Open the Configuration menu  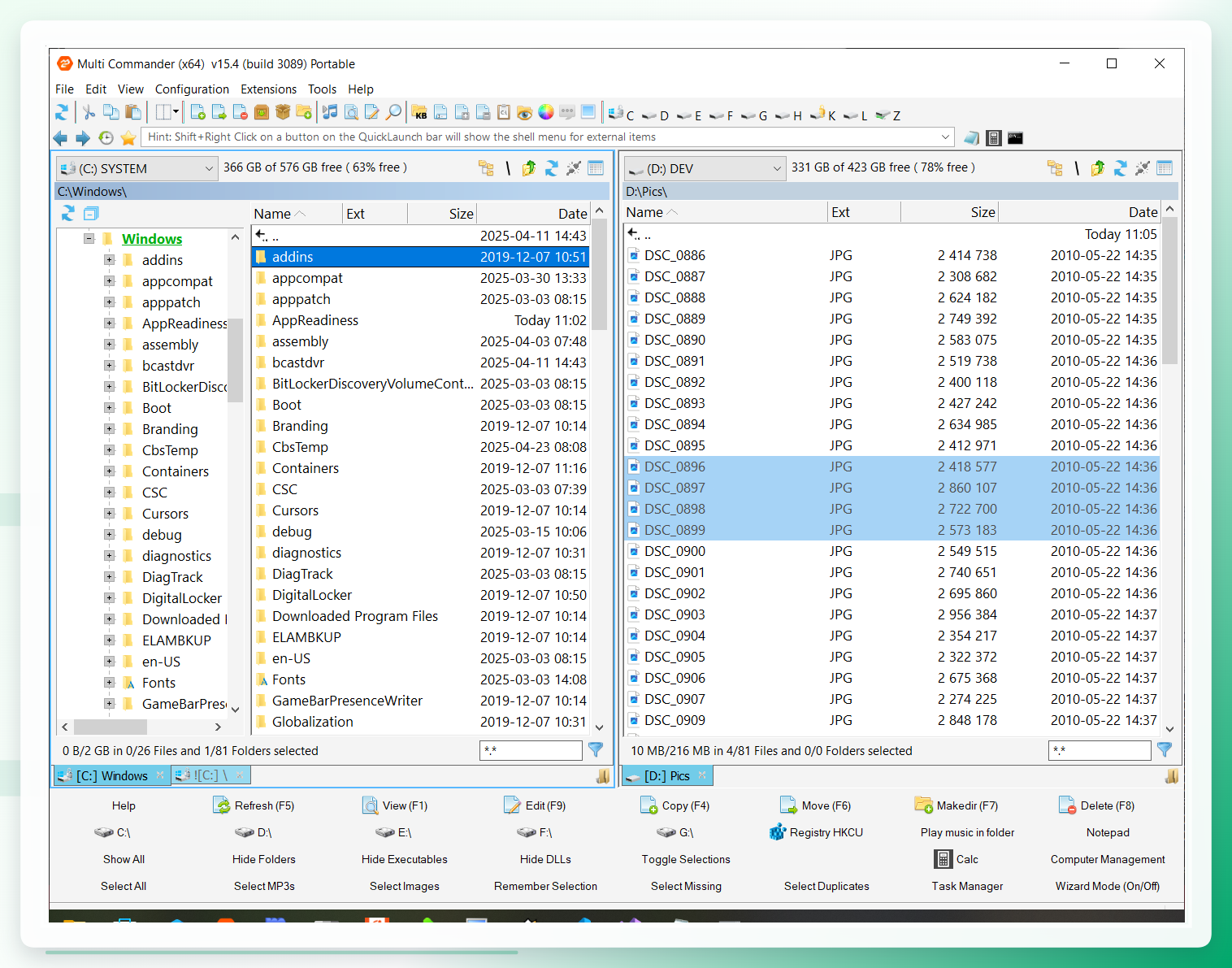coord(192,89)
